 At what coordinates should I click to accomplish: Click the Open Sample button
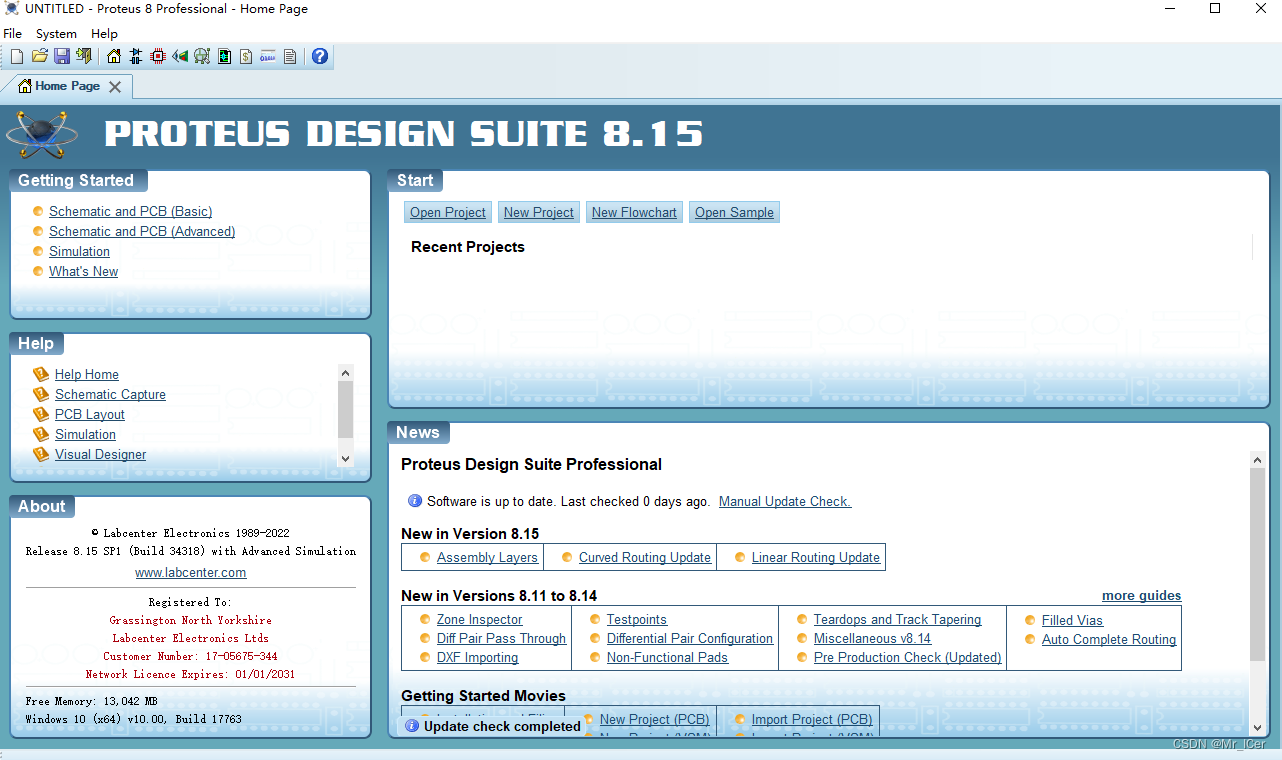point(734,212)
